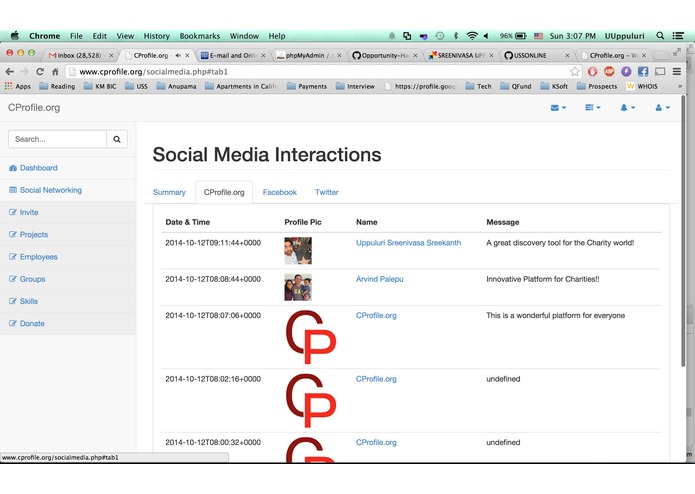Focus the sidebar Search field
This screenshot has width=695, height=494.
(x=57, y=139)
